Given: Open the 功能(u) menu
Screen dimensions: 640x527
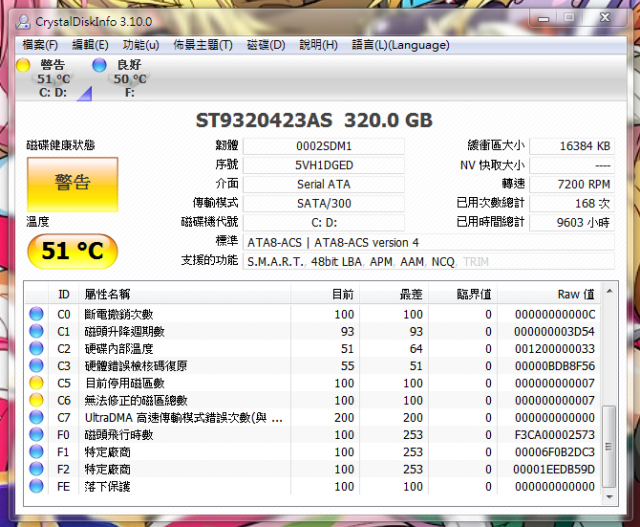Looking at the screenshot, I should pyautogui.click(x=141, y=44).
